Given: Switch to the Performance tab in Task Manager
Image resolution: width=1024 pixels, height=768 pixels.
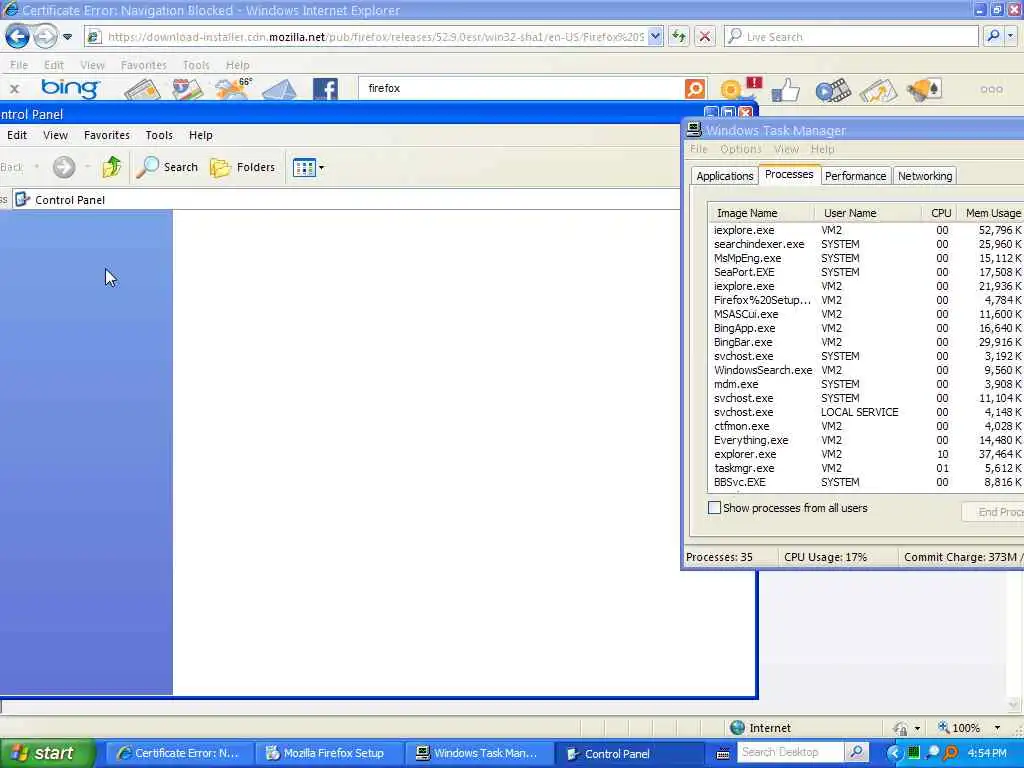Looking at the screenshot, I should click(855, 176).
